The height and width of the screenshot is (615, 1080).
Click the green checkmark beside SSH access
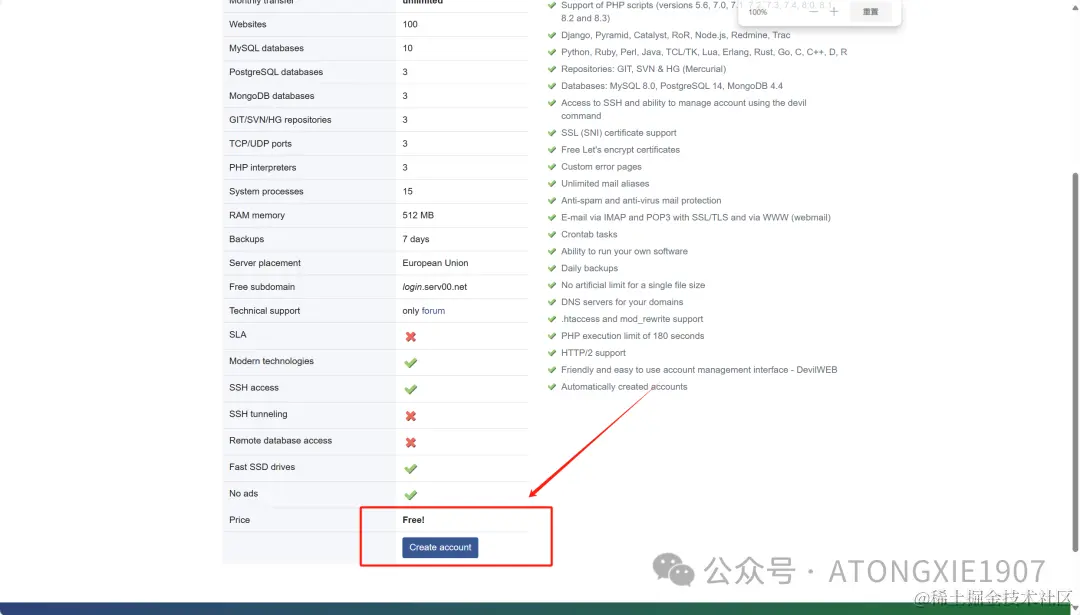tap(411, 390)
